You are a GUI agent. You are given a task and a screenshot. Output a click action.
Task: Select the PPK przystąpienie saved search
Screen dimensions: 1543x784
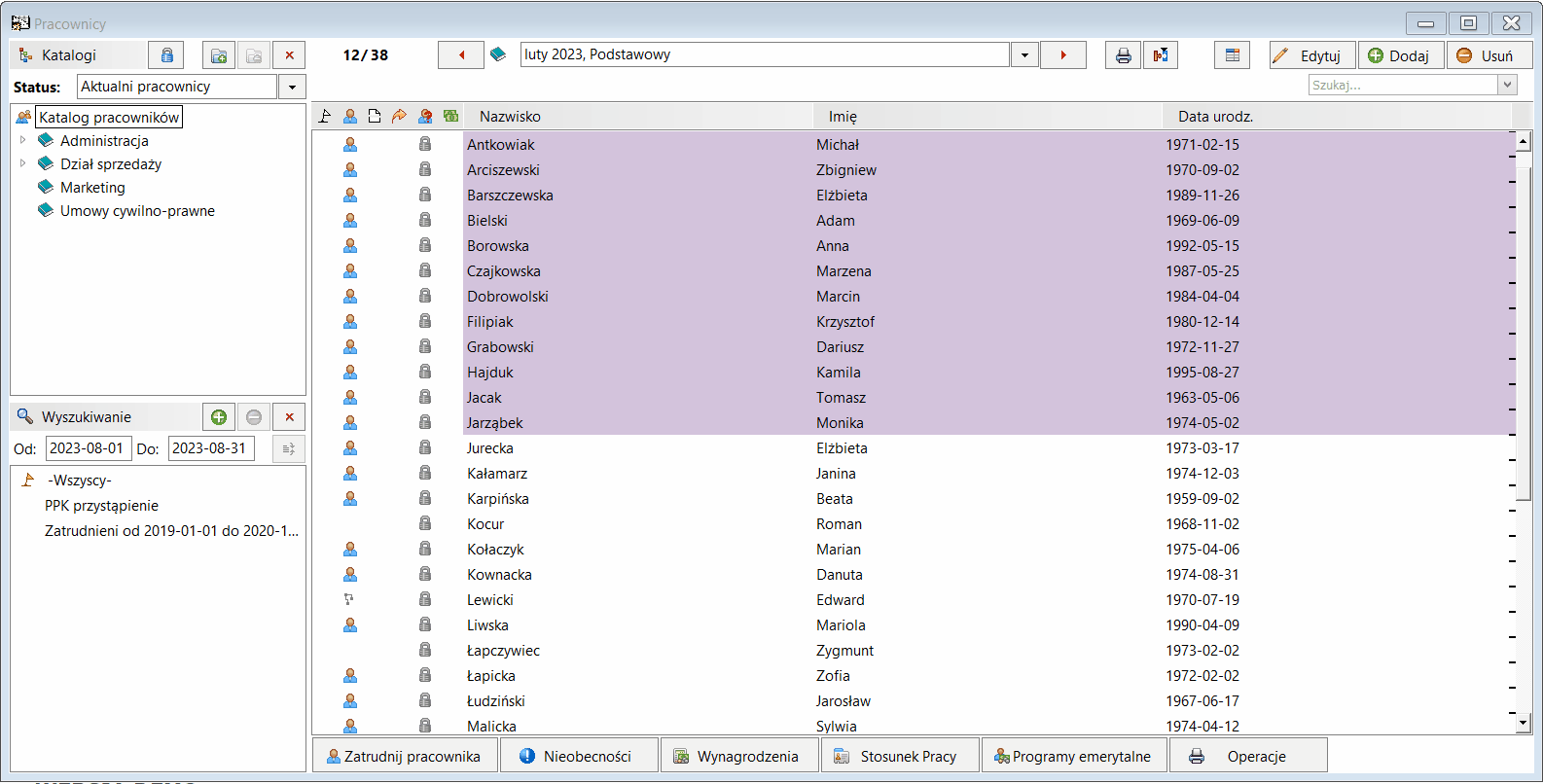[101, 506]
